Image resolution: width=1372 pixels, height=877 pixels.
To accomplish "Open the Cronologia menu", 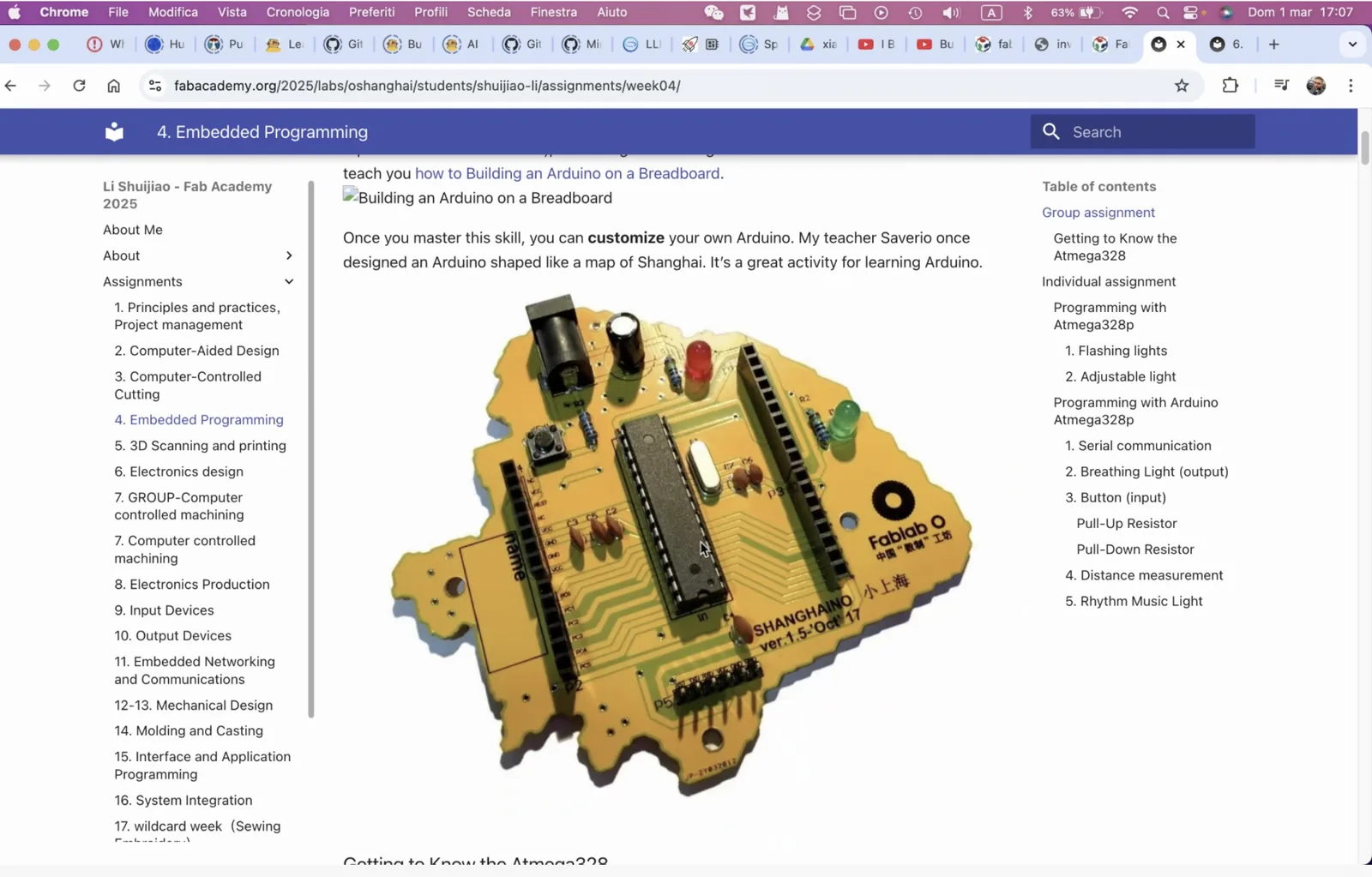I will (x=298, y=12).
